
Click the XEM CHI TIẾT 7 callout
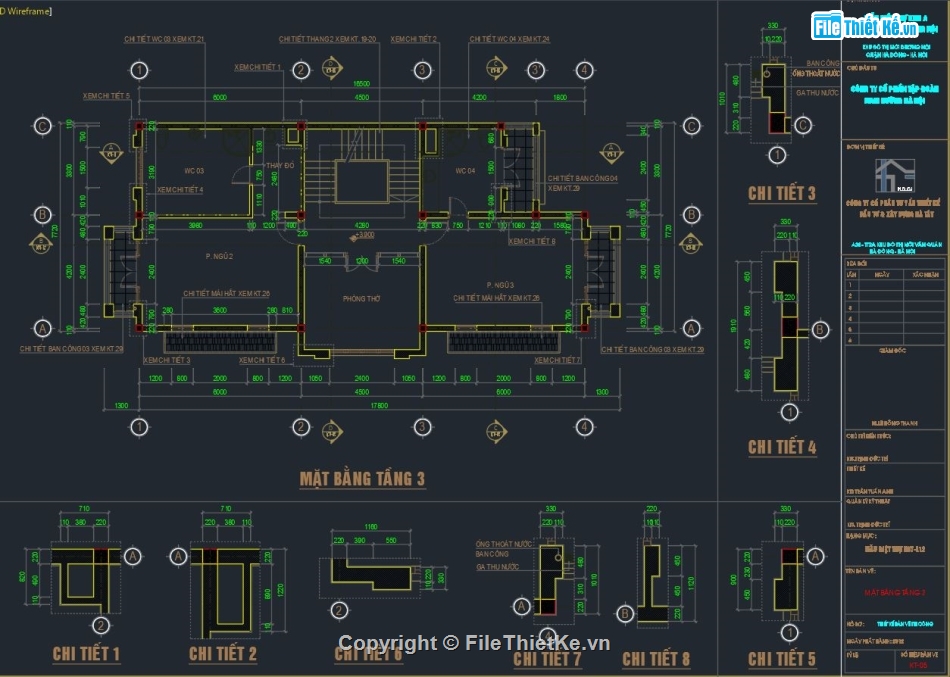click(x=557, y=360)
